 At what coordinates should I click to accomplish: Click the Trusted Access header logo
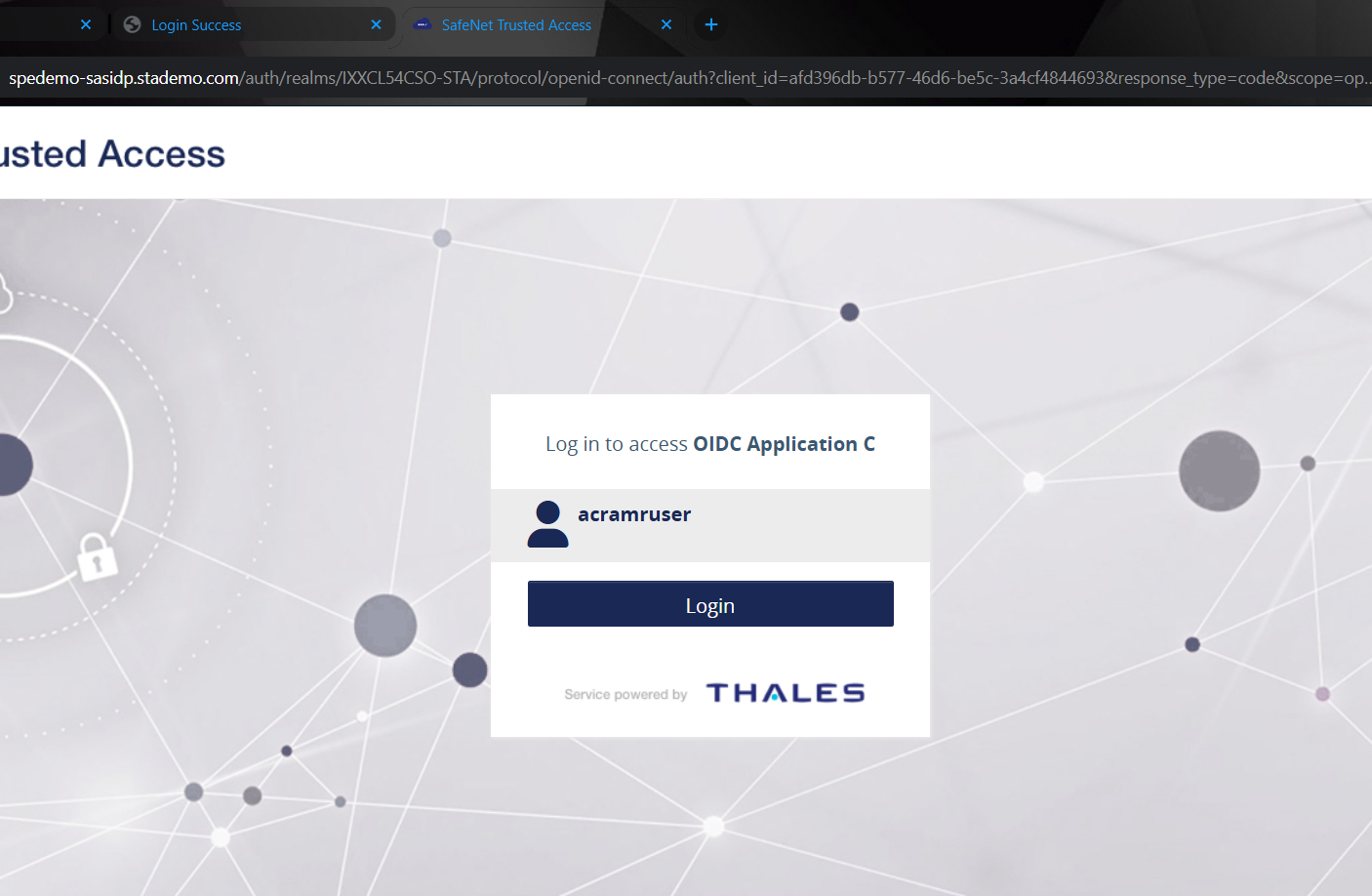pyautogui.click(x=112, y=153)
